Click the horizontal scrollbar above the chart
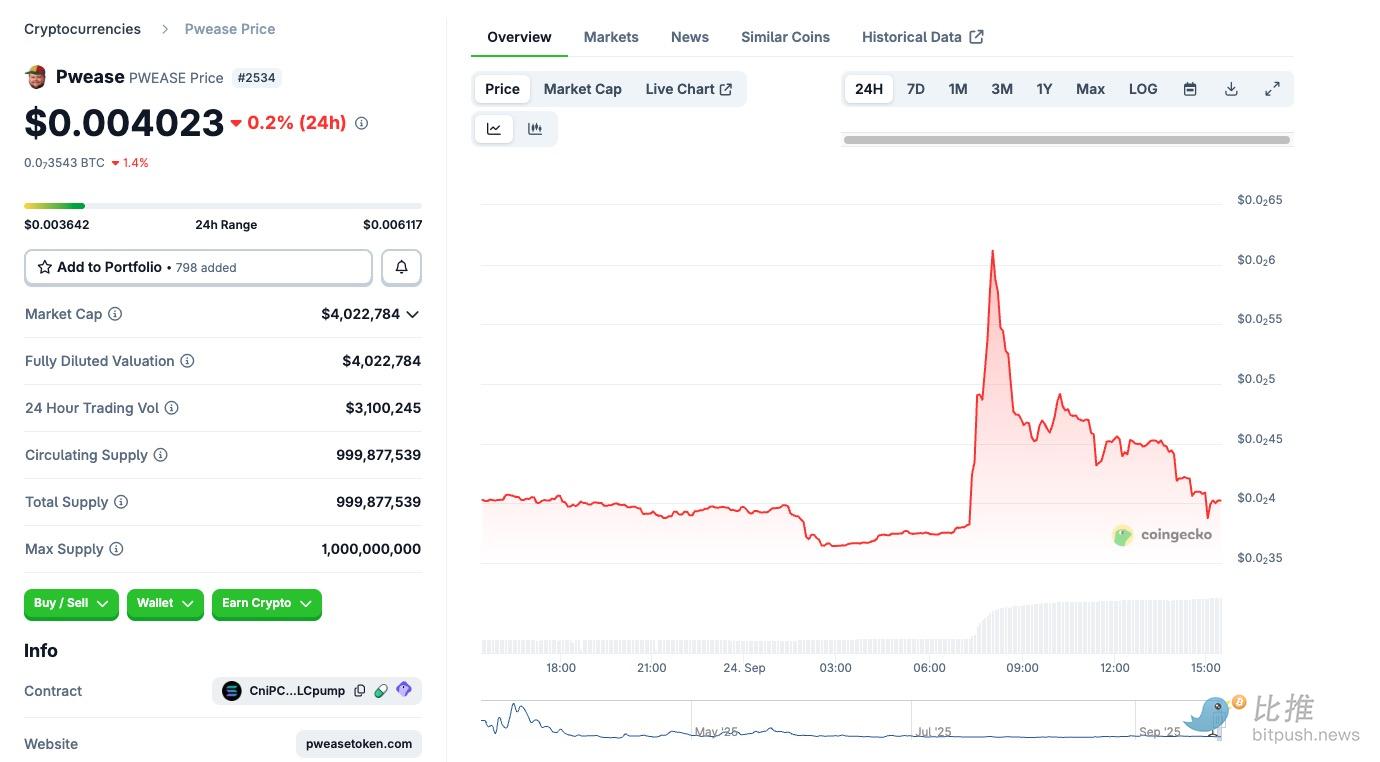1380x762 pixels. 1066,140
